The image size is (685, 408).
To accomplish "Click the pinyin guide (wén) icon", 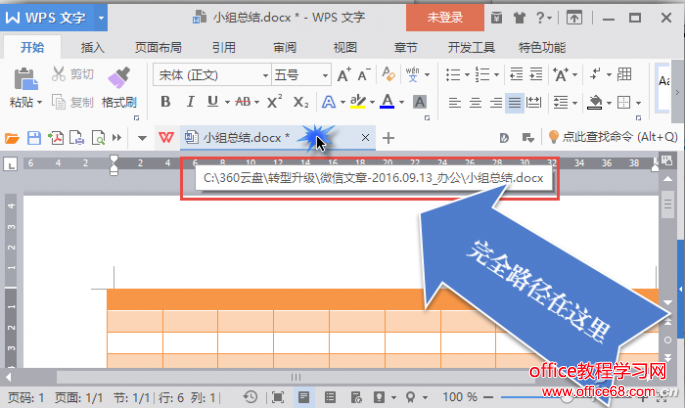I will click(412, 75).
